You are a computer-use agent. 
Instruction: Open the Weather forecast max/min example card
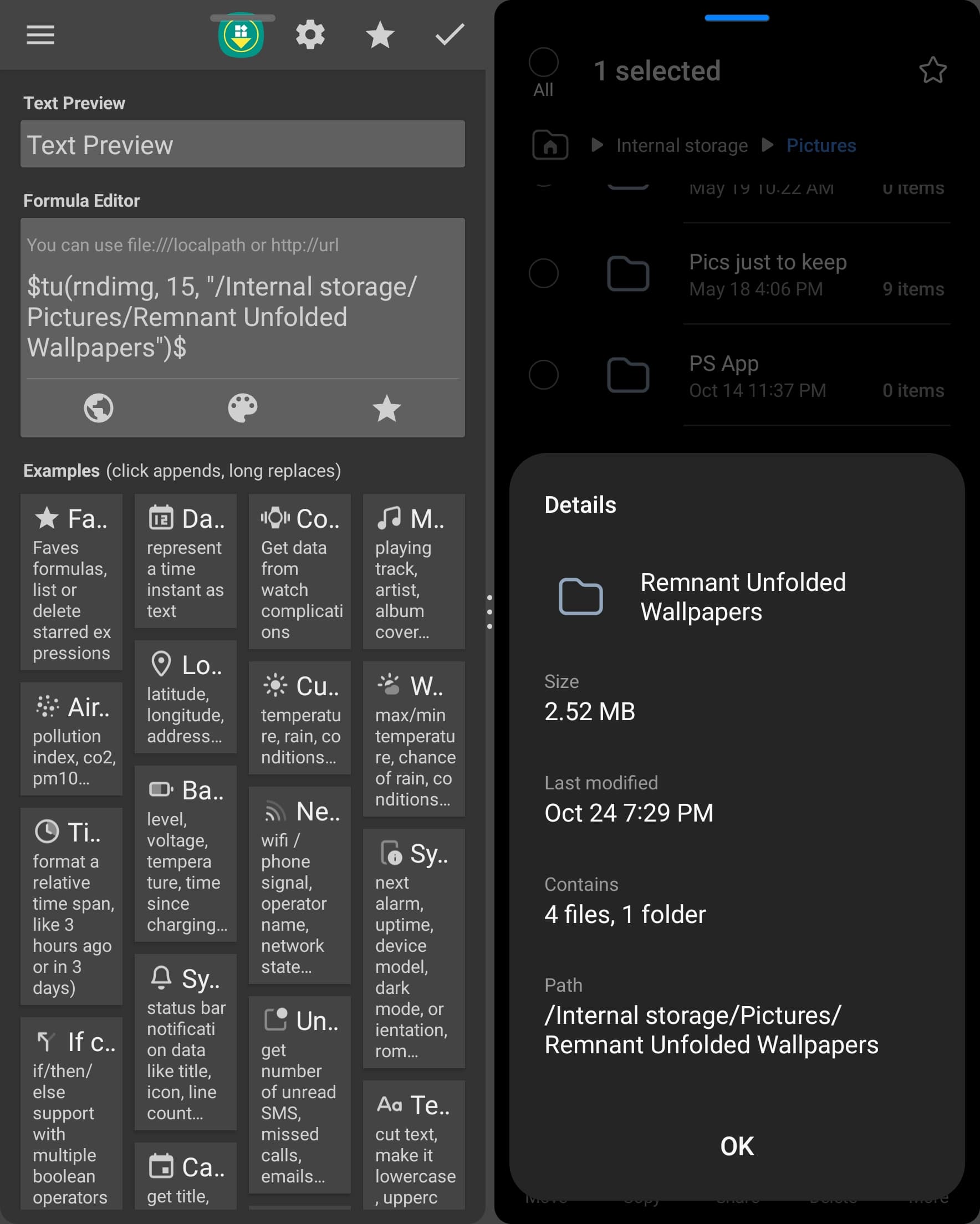click(x=414, y=739)
